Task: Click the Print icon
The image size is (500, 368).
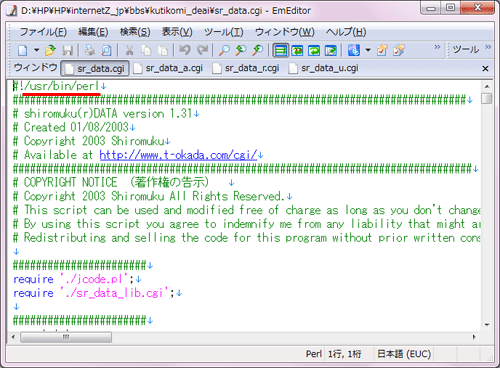Action: tap(89, 50)
